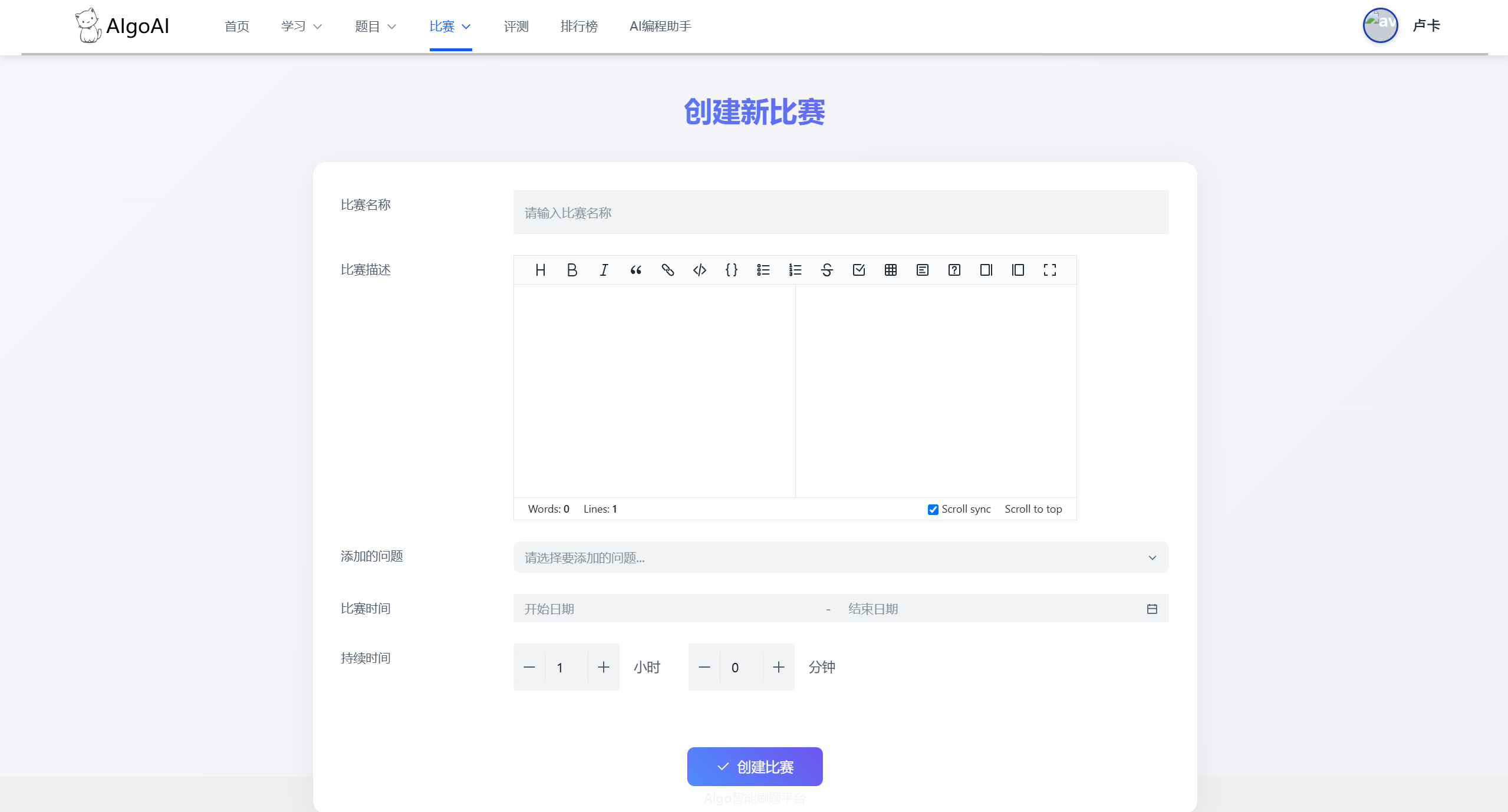Enter fullscreen mode in the editor
Viewport: 1508px width, 812px height.
coord(1049,270)
